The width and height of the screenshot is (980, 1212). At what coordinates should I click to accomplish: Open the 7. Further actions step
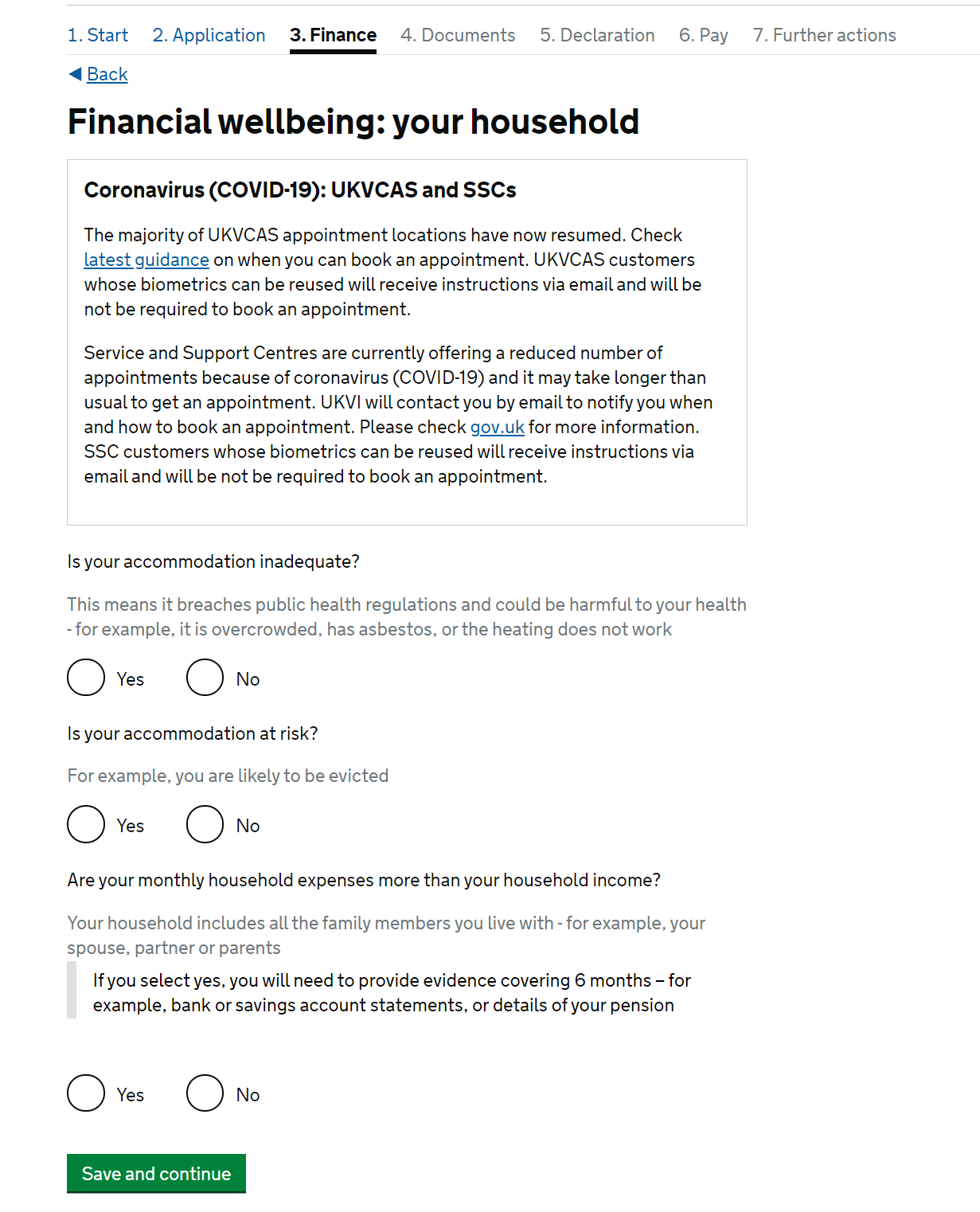(824, 35)
